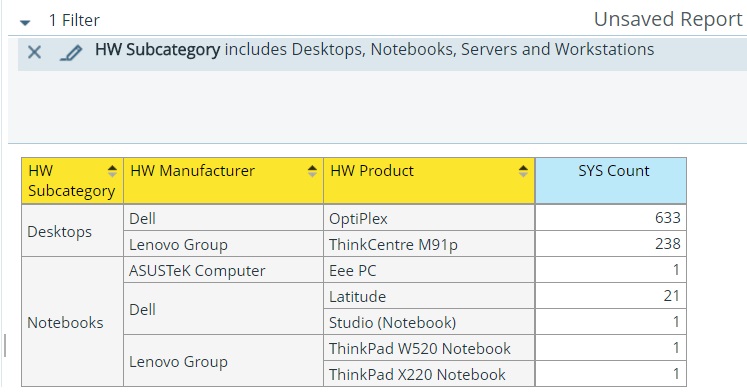Screen dimensions: 747x392
Task: Select the Desktops subcategory cell
Action: click(72, 231)
